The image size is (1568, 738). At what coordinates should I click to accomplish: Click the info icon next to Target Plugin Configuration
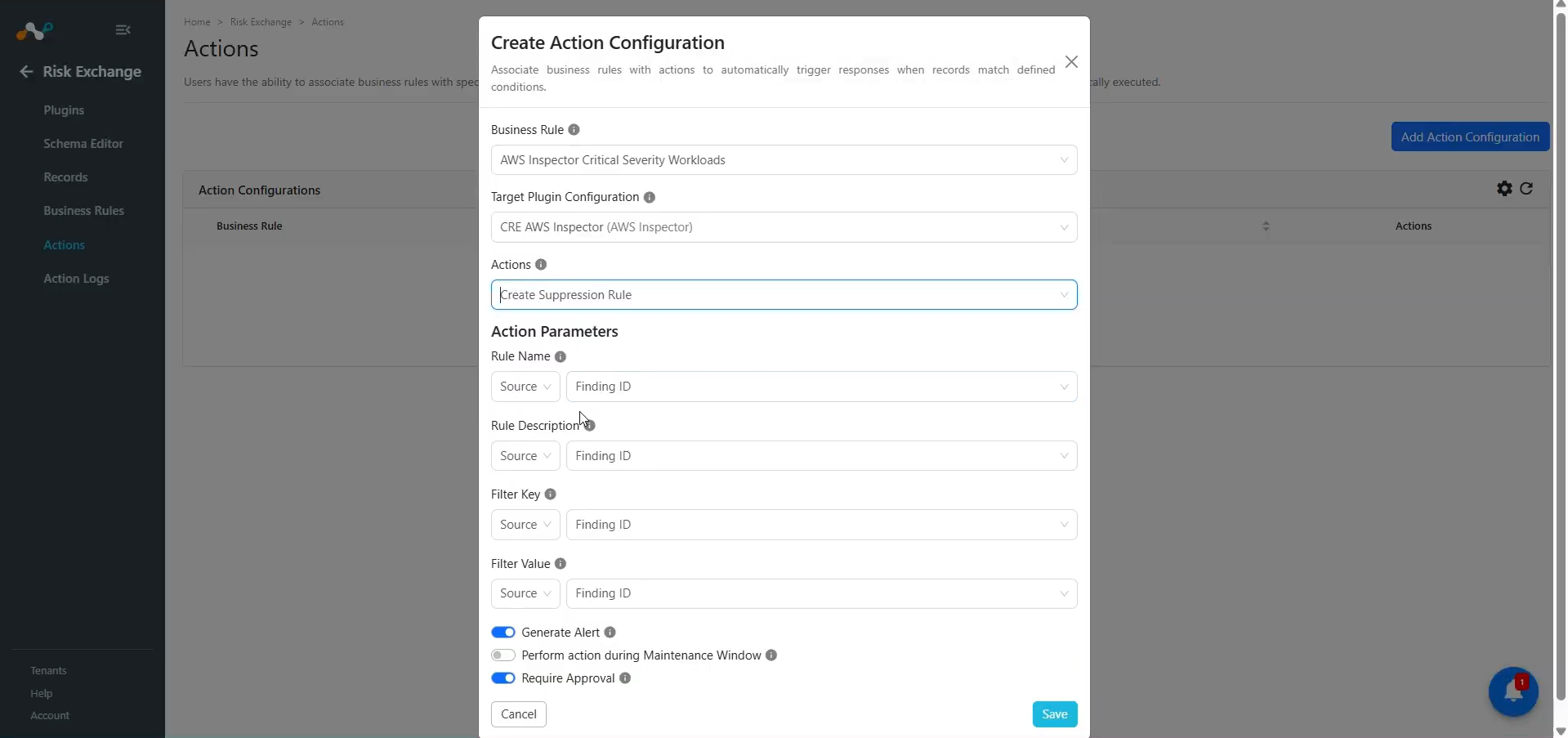click(x=649, y=197)
